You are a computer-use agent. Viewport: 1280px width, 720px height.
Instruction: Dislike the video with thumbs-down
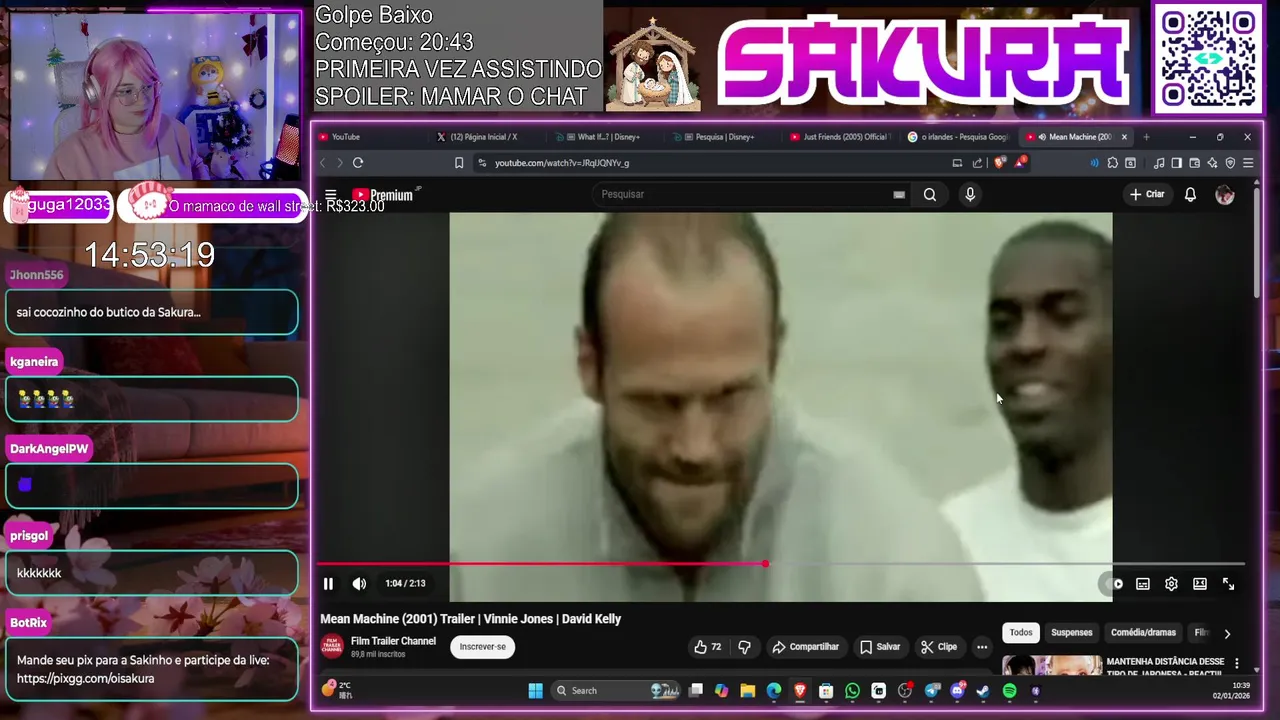pos(744,647)
